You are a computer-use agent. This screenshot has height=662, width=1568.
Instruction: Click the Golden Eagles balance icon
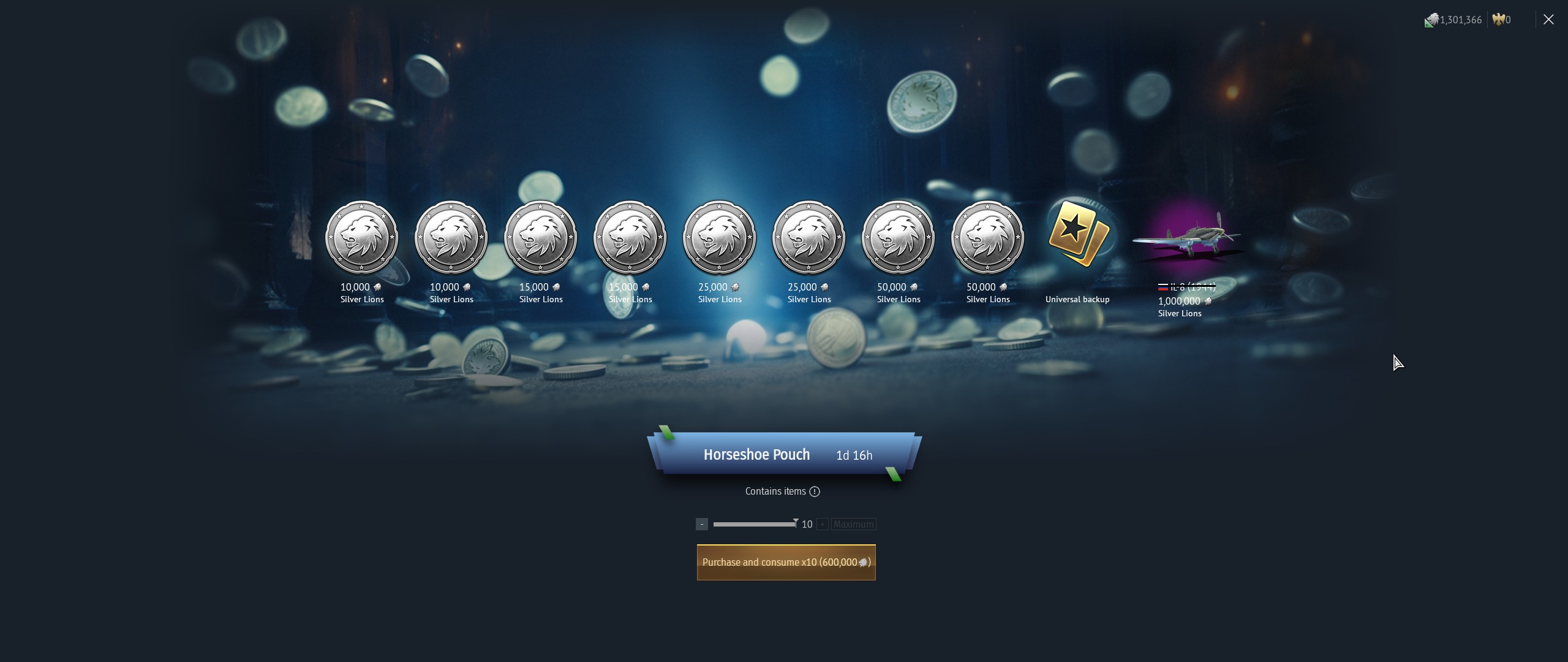pyautogui.click(x=1499, y=20)
